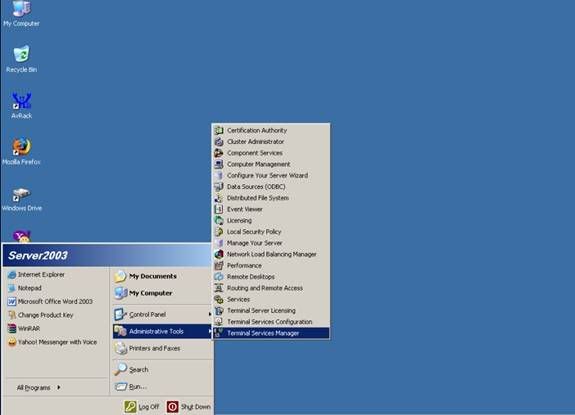Click the Cluster Administrator icon

tap(219, 142)
